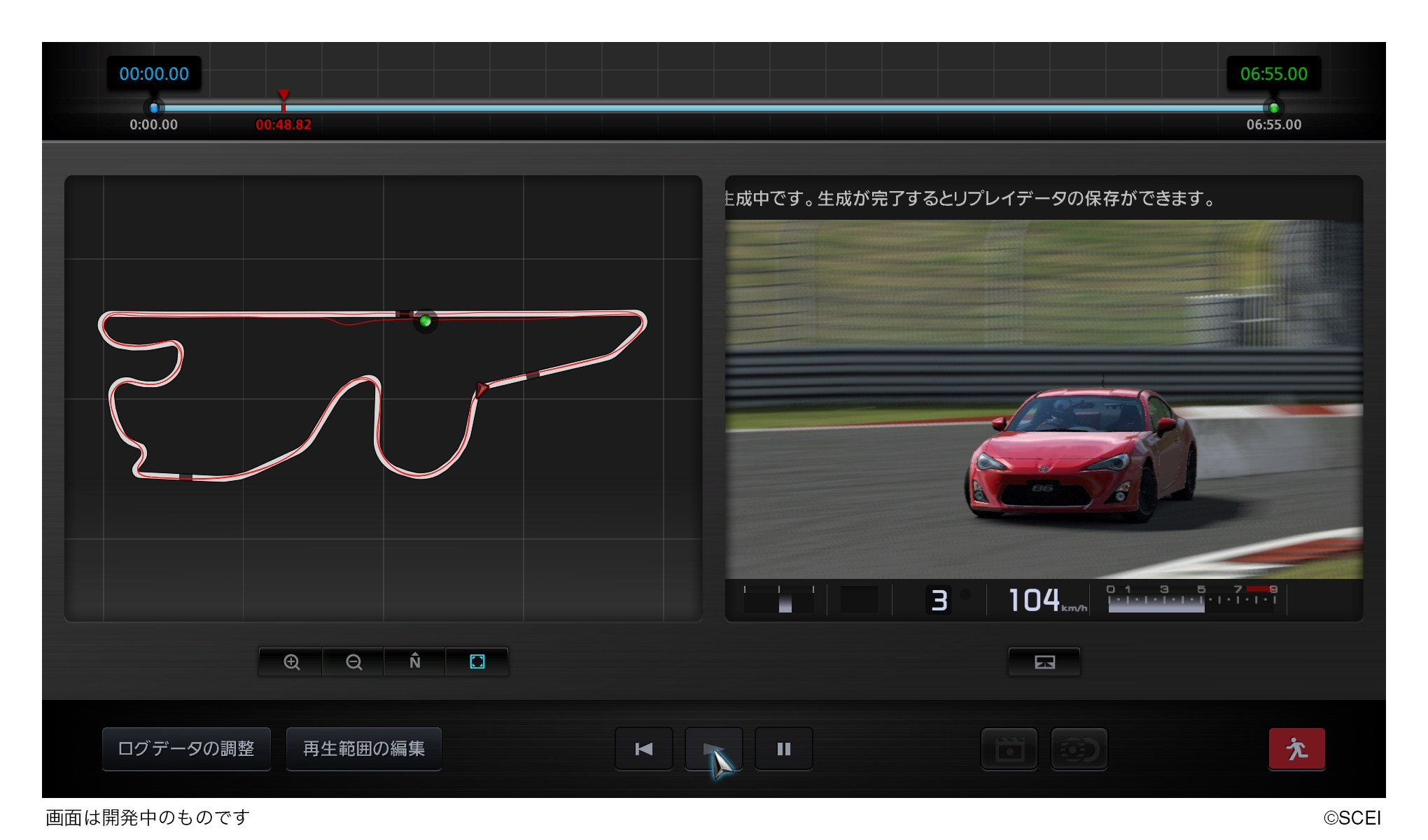Image resolution: width=1428 pixels, height=840 pixels.
Task: Zoom in on the track map
Action: click(x=291, y=661)
